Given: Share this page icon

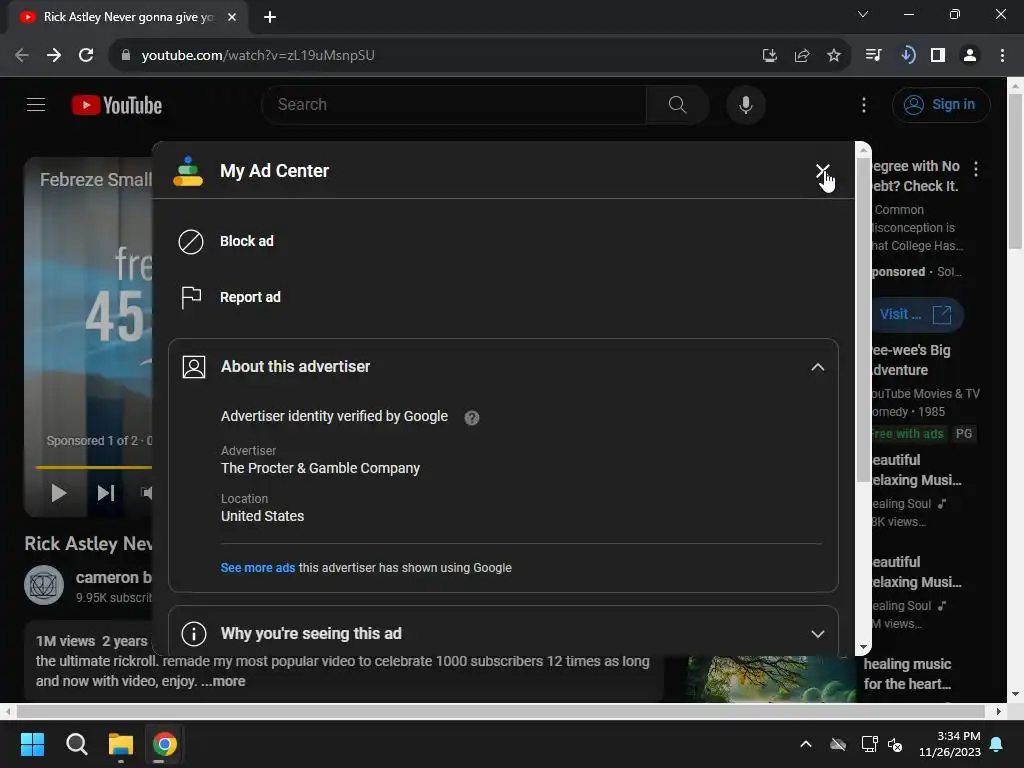Looking at the screenshot, I should [801, 56].
